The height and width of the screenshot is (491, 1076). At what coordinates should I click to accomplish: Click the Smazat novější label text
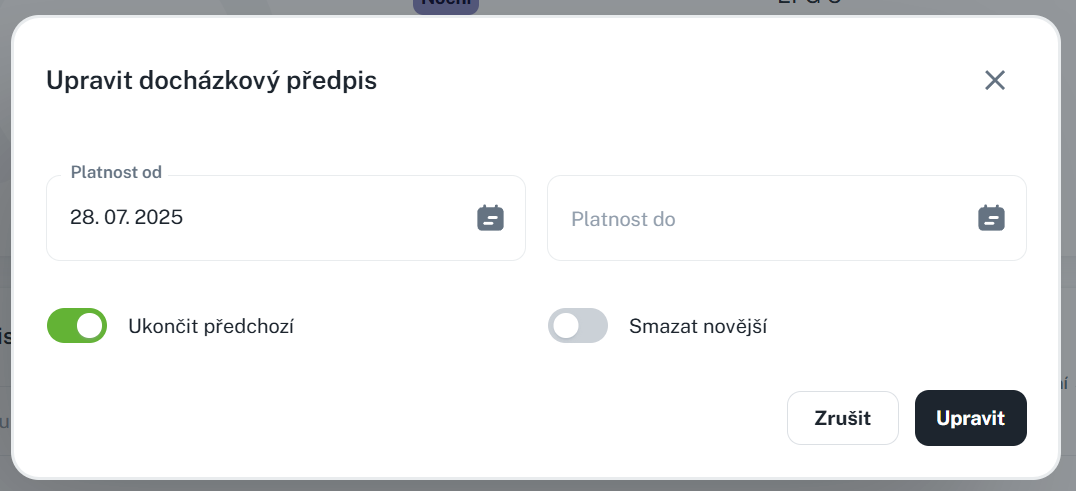[x=698, y=326]
